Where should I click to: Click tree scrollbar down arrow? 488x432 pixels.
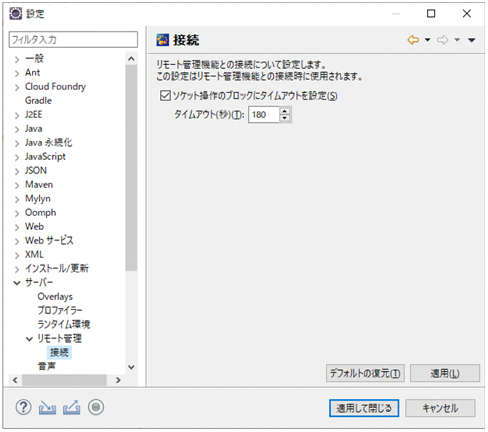131,367
